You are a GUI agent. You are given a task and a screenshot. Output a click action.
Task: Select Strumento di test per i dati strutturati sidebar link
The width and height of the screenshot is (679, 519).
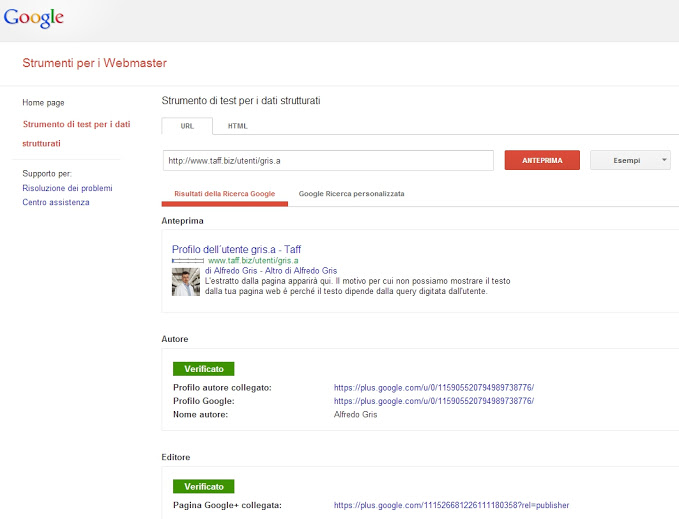pyautogui.click(x=76, y=133)
